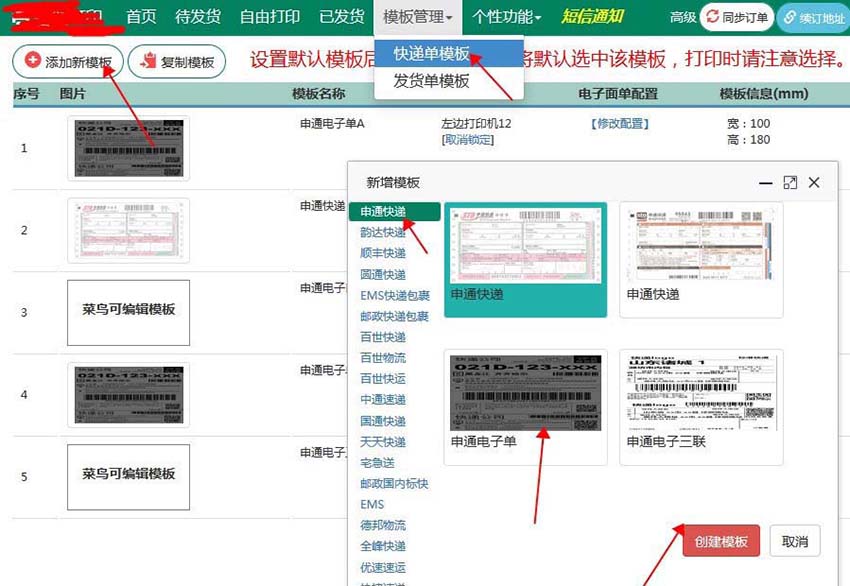Click the 电子面单配置 column header
850x586 pixels.
coord(618,94)
